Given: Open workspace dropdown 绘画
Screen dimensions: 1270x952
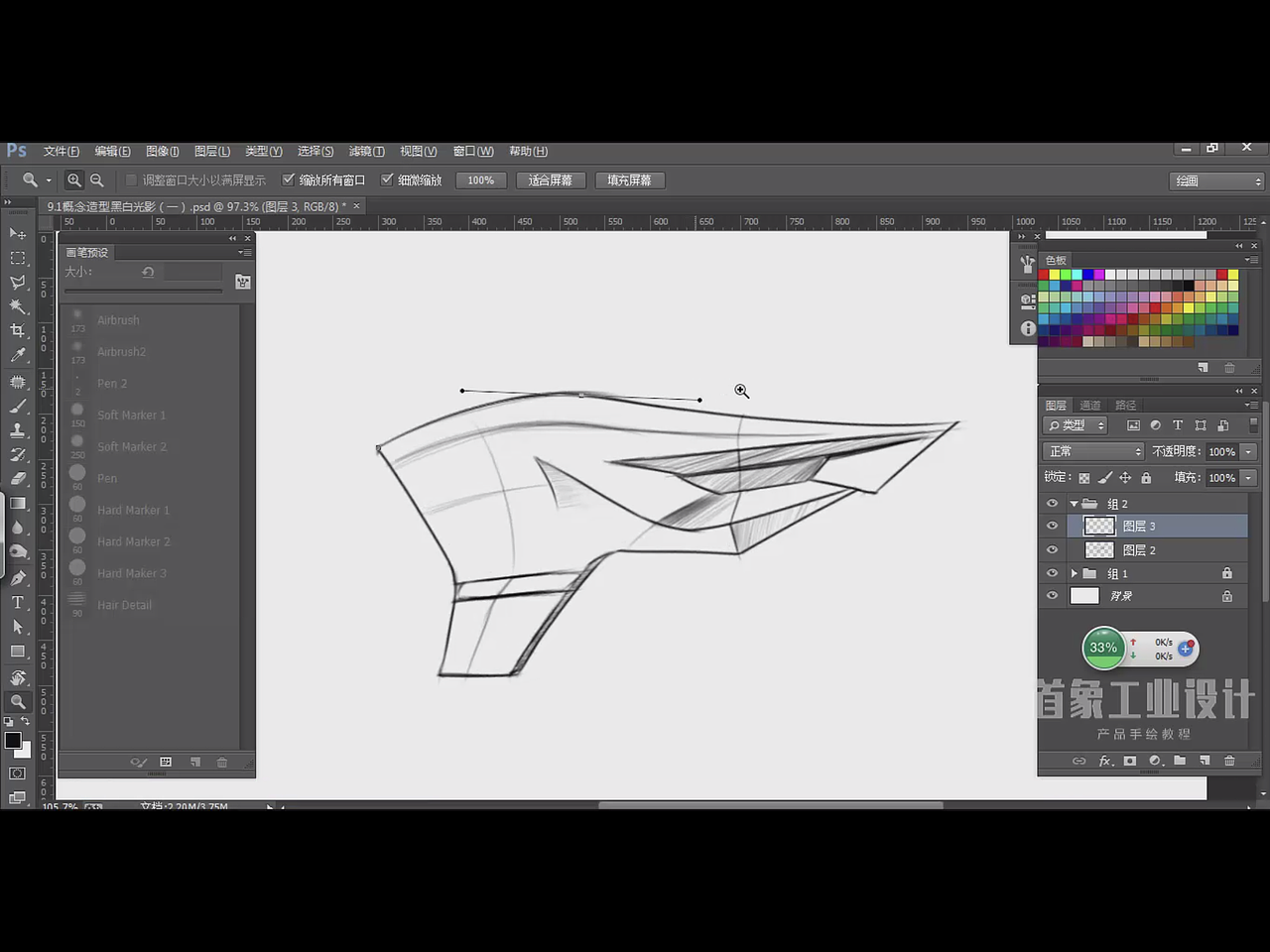Looking at the screenshot, I should tap(1217, 181).
